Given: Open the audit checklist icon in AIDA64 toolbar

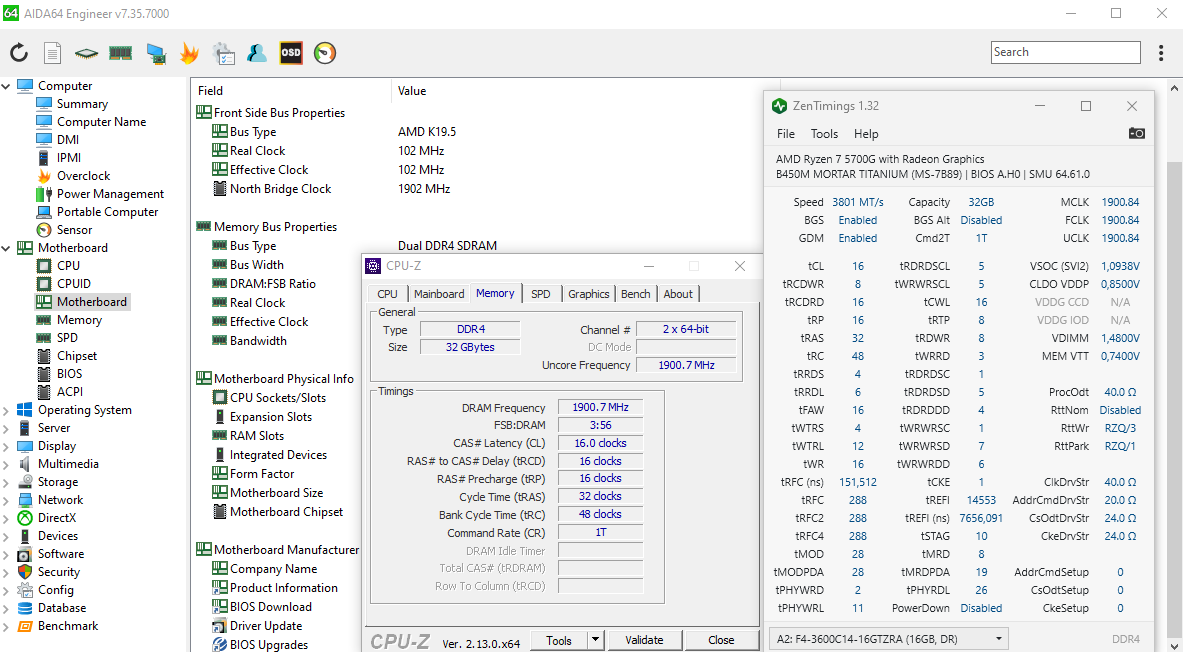Looking at the screenshot, I should 224,53.
